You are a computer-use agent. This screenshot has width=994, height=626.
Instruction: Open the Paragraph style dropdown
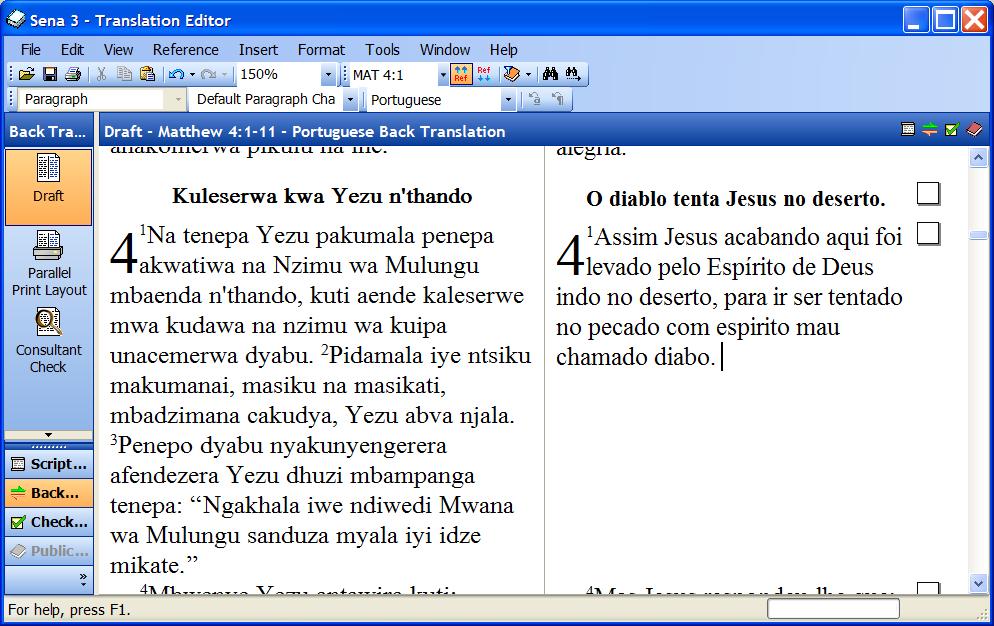tap(178, 100)
